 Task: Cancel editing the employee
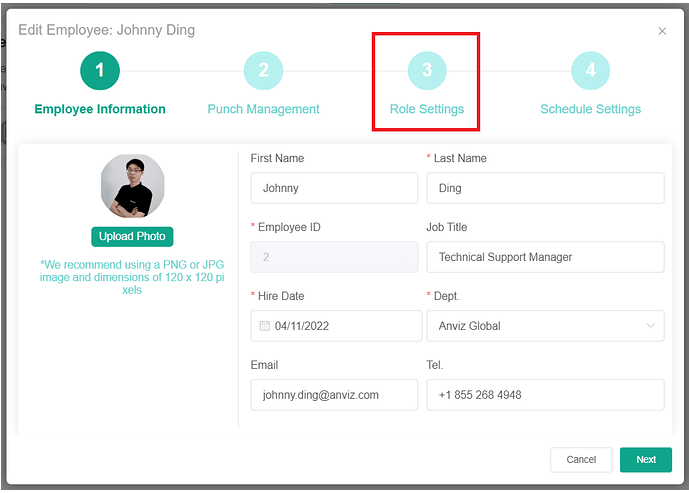581,460
